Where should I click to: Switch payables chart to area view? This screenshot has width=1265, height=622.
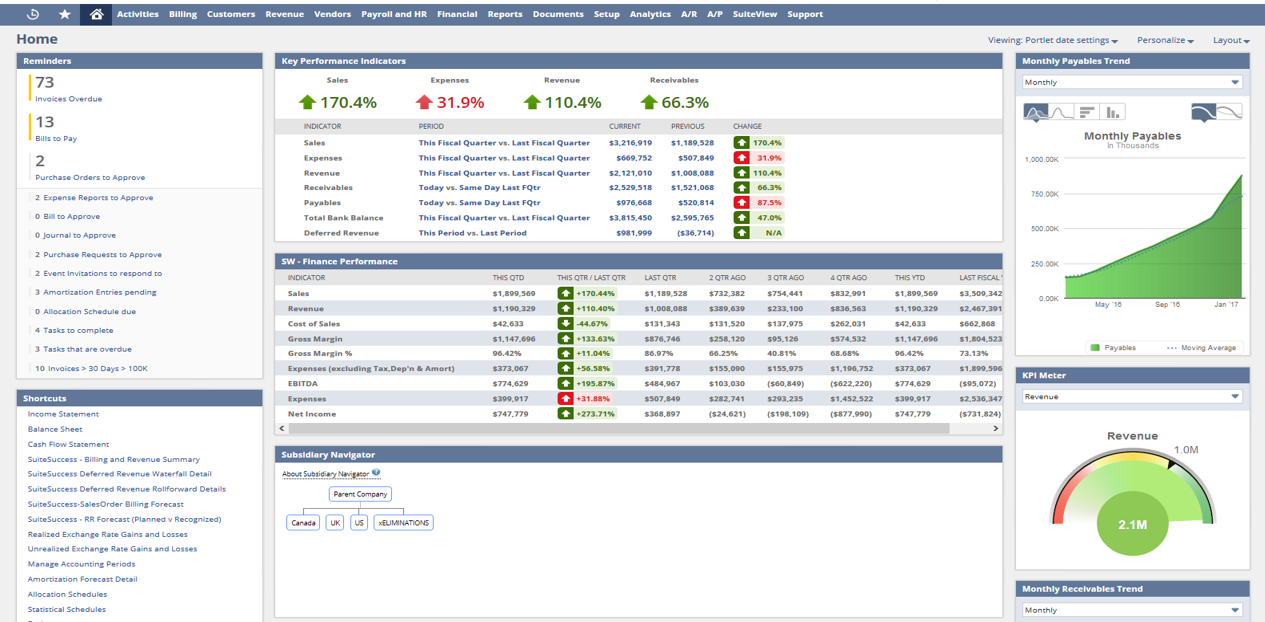[1036, 112]
